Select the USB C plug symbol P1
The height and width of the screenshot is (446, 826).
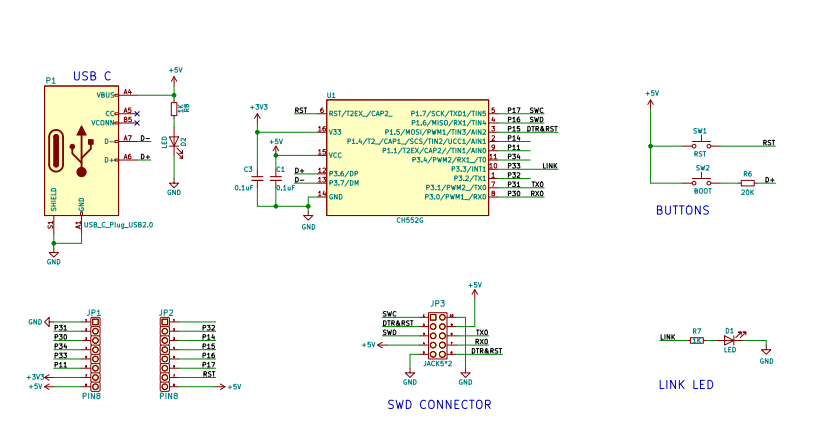[x=80, y=150]
